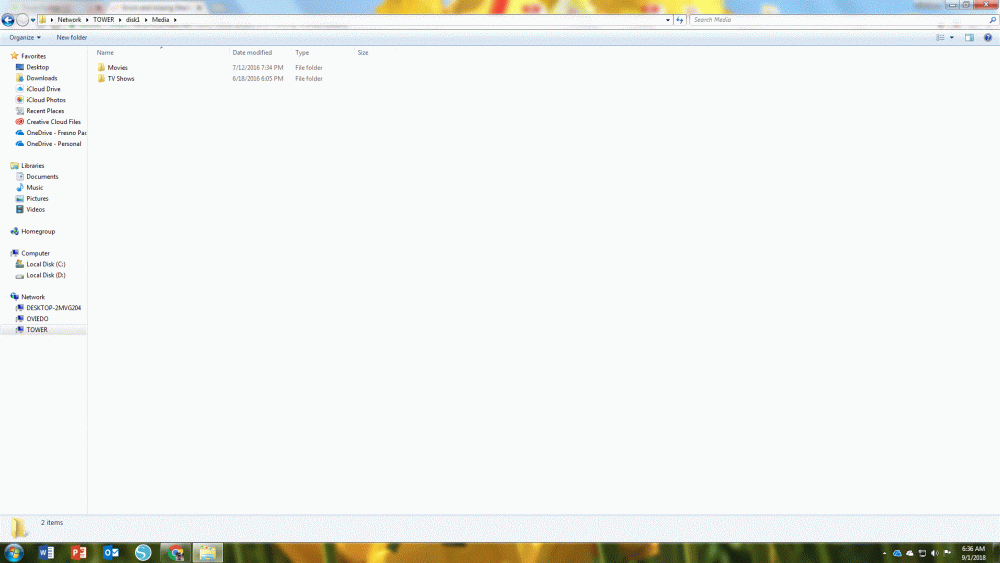Open Downloads in Favorites

[41, 78]
